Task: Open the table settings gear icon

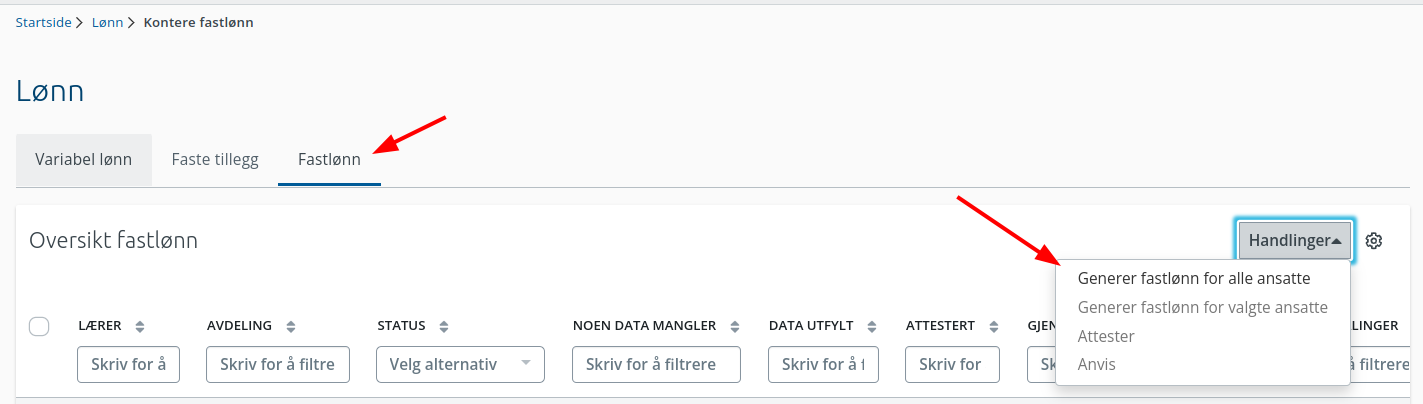Action: pyautogui.click(x=1374, y=241)
